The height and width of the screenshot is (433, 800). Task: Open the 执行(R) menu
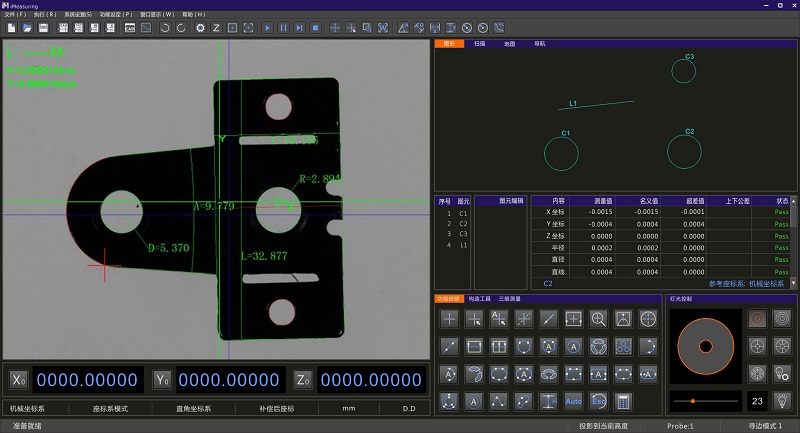coord(45,14)
